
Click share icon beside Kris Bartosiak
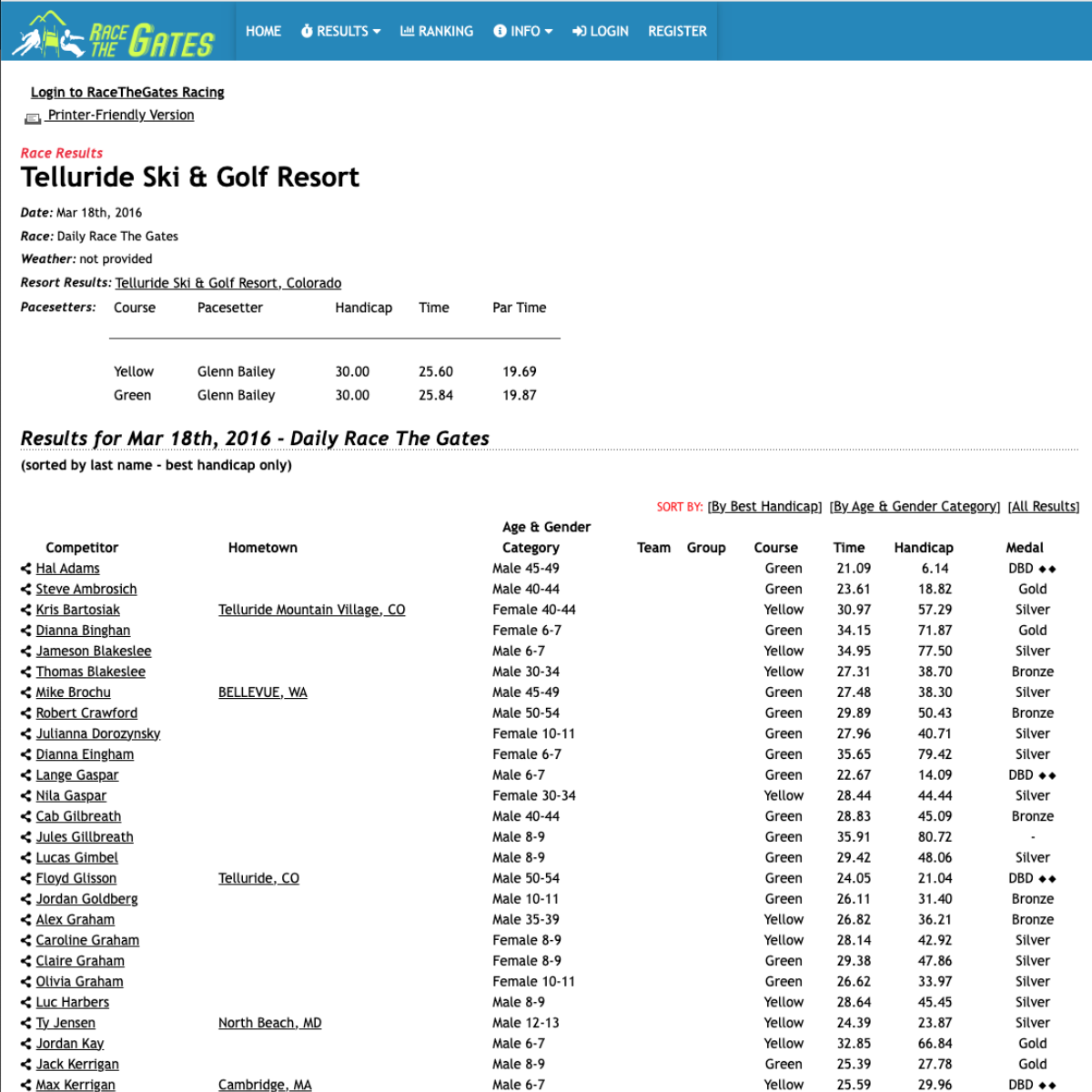[26, 610]
